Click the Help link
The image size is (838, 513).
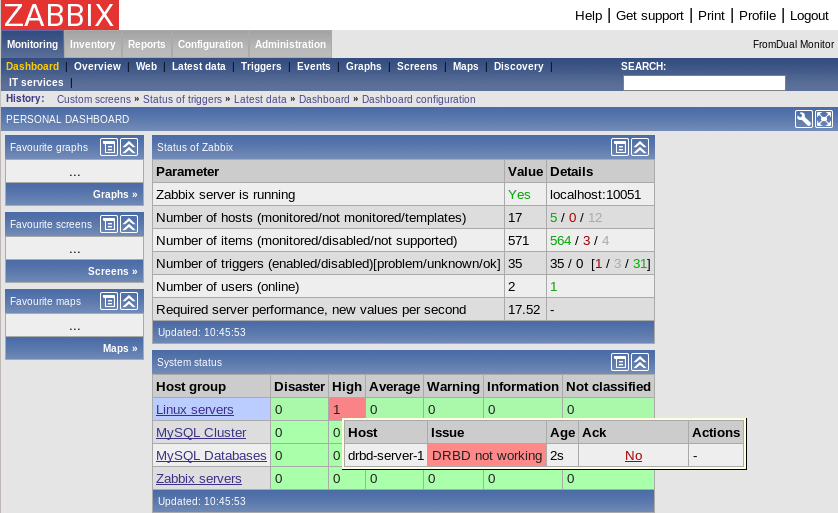point(588,15)
